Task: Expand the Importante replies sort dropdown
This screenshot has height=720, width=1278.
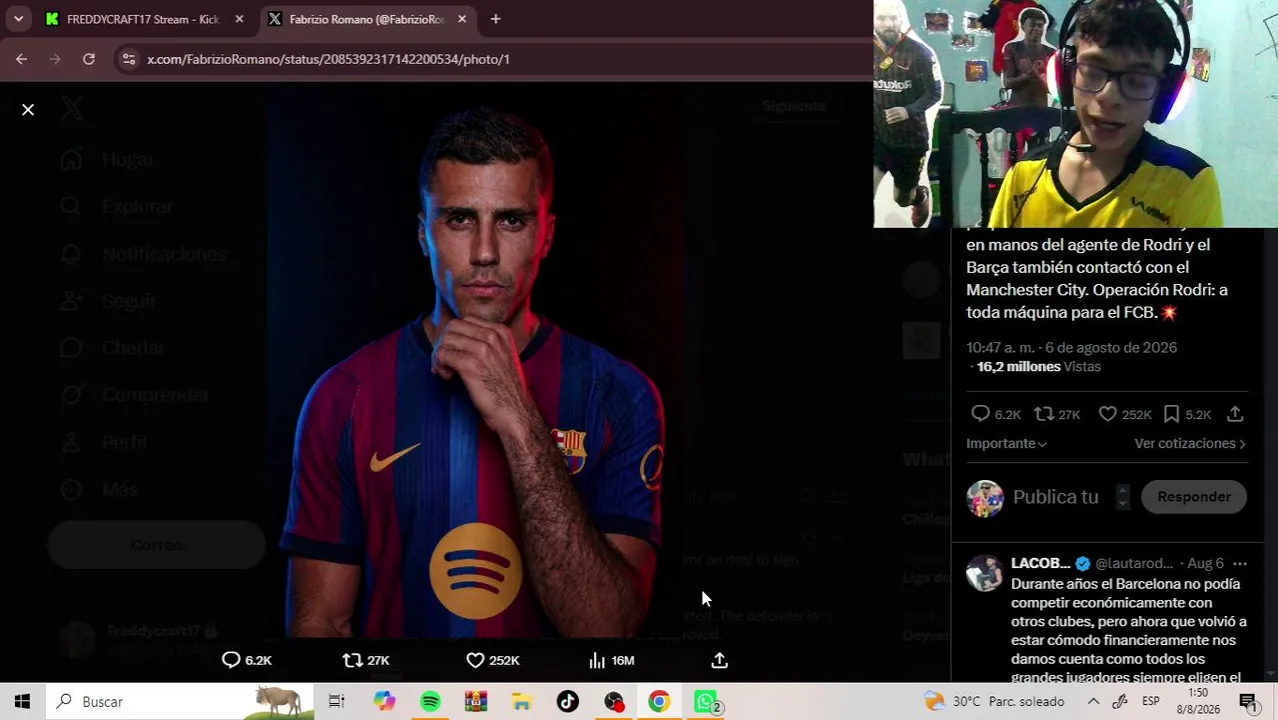Action: (1006, 443)
